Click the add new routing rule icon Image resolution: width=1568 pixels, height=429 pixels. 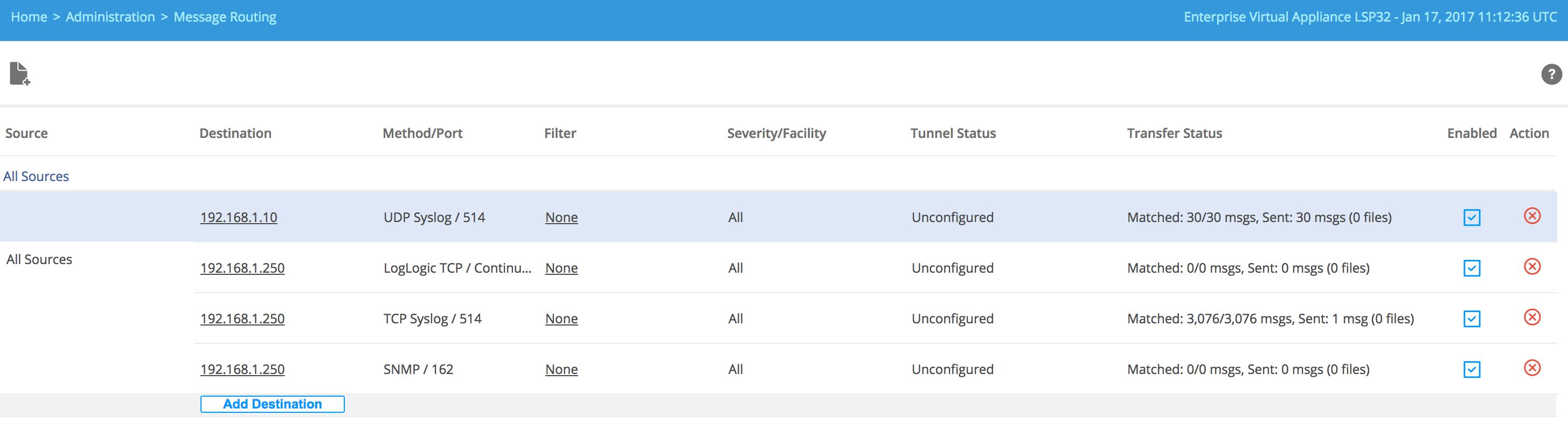coord(19,74)
